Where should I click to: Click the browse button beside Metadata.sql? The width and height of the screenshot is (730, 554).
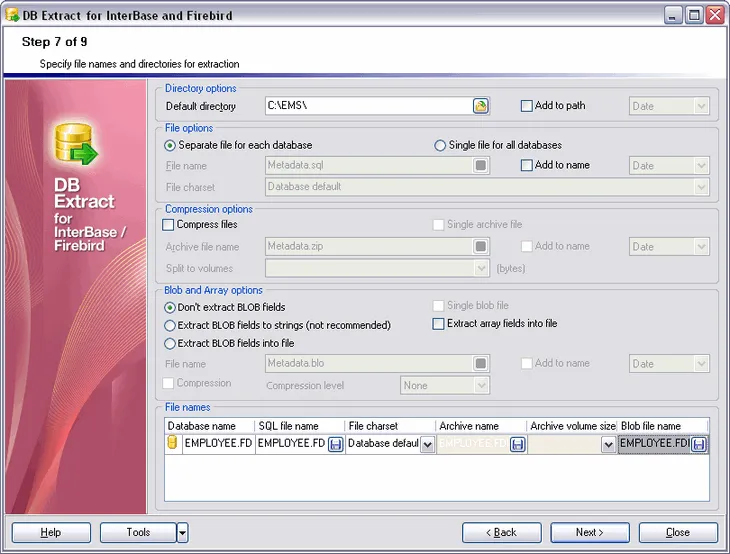pyautogui.click(x=480, y=165)
